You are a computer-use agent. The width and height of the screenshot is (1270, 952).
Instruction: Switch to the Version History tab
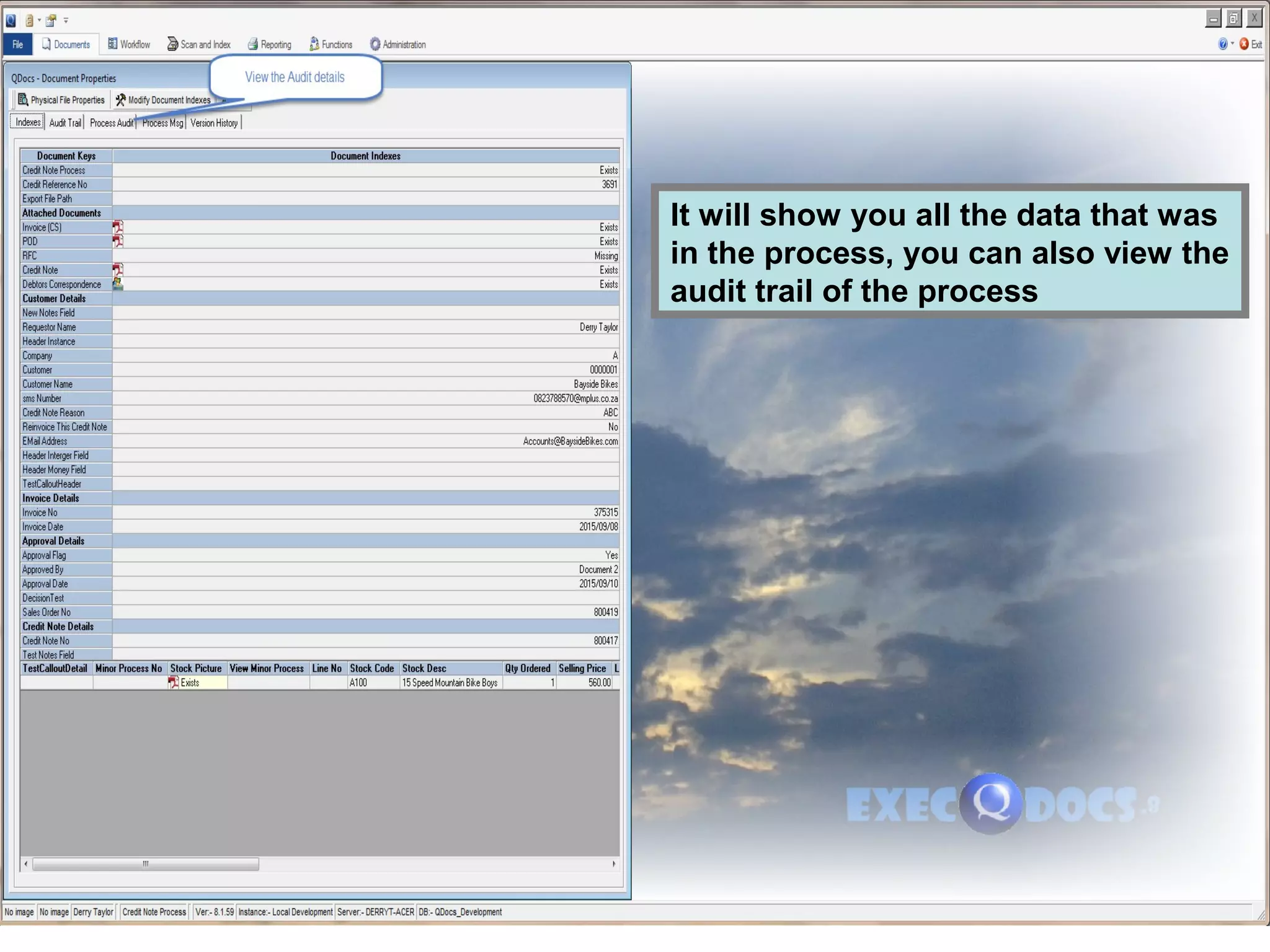pyautogui.click(x=214, y=123)
